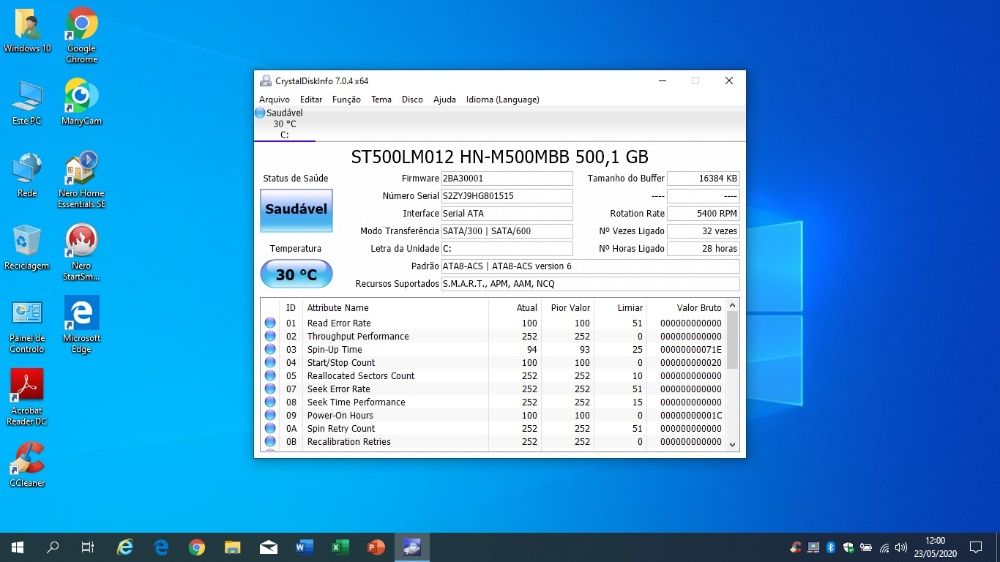This screenshot has width=1000, height=562.
Task: Click the 16384 KB buffer size field
Action: 703,179
